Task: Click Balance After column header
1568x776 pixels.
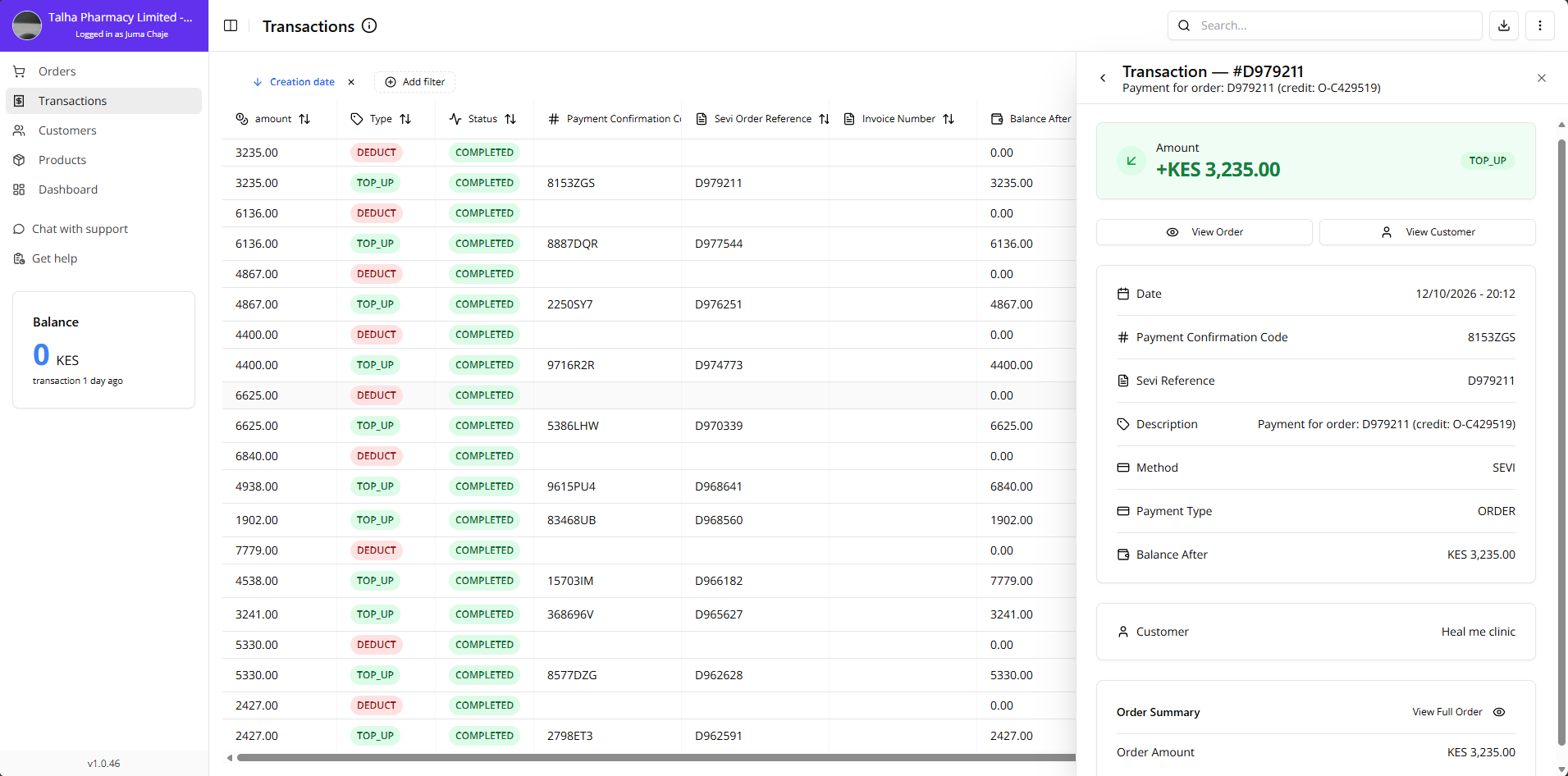Action: tap(1031, 119)
